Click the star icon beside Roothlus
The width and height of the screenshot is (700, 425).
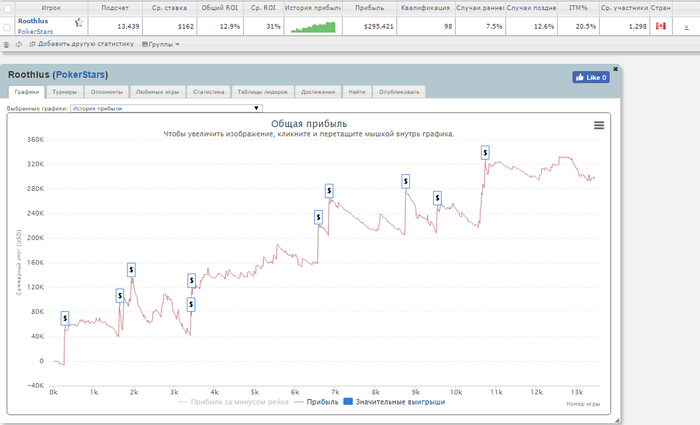point(79,22)
